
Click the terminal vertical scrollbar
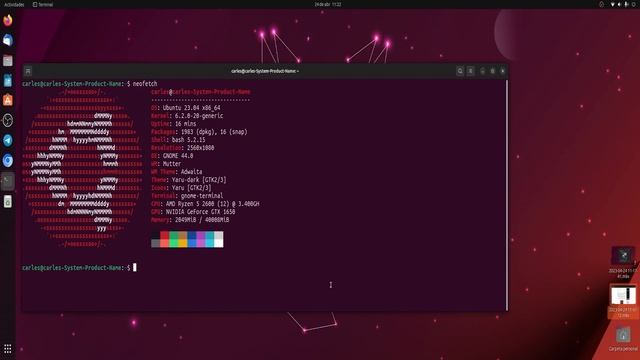pyautogui.click(x=507, y=195)
